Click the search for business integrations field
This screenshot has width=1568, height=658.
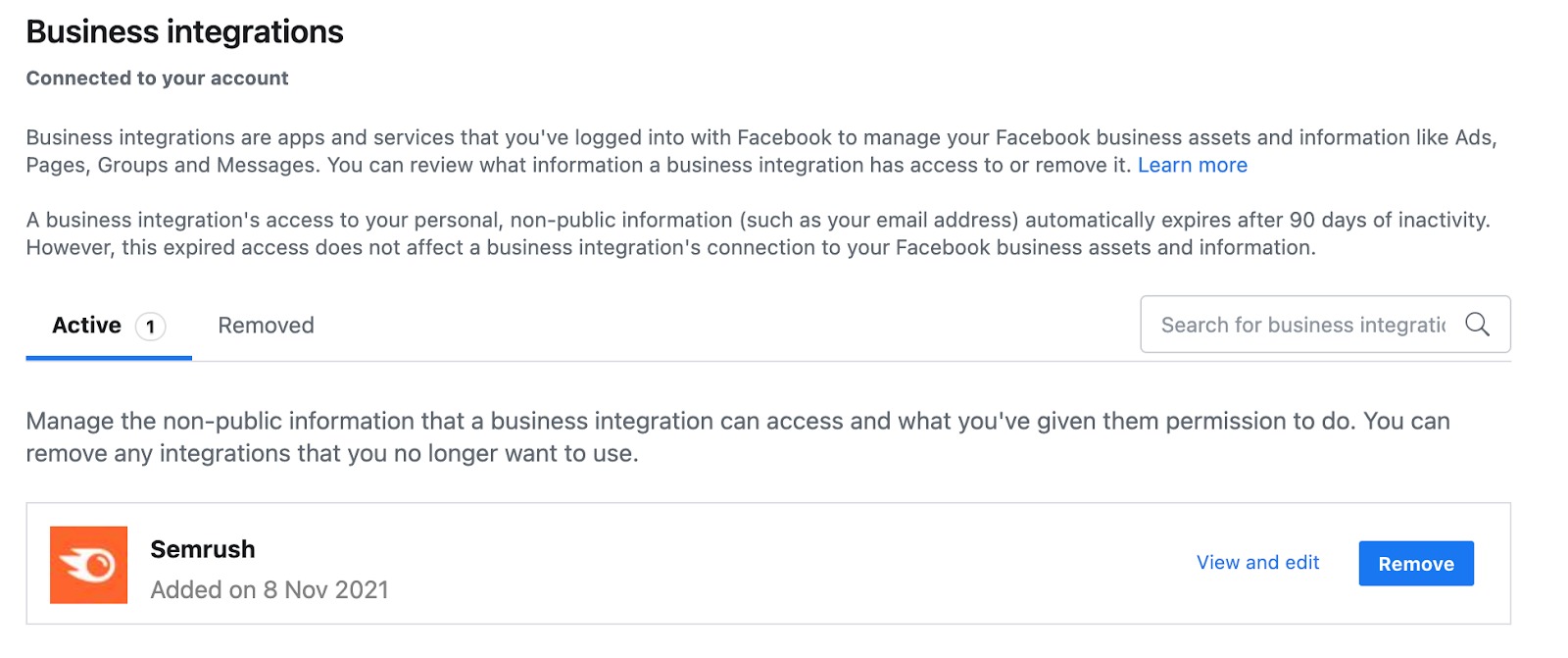(1303, 324)
